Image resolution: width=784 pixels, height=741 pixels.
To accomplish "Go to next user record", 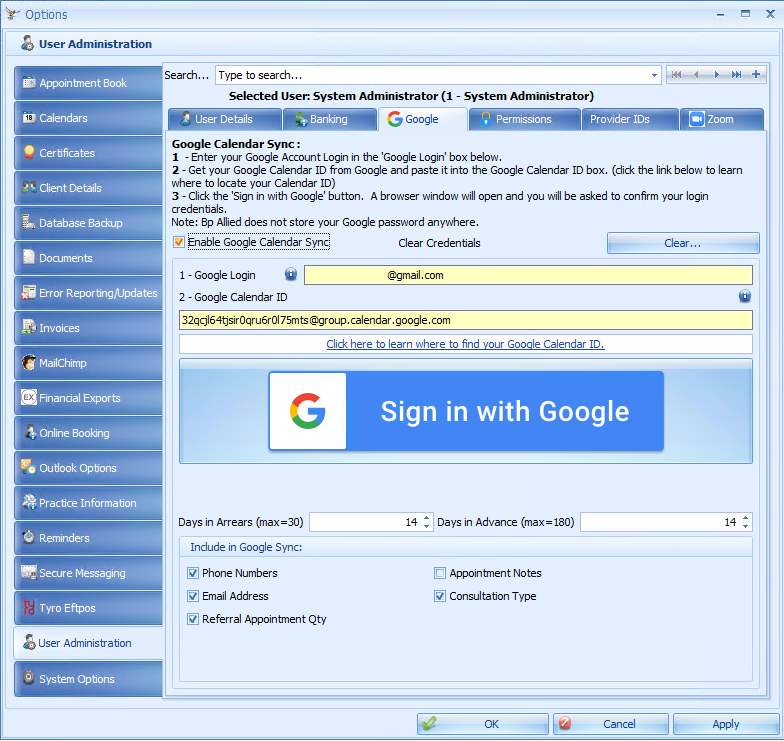I will point(716,75).
